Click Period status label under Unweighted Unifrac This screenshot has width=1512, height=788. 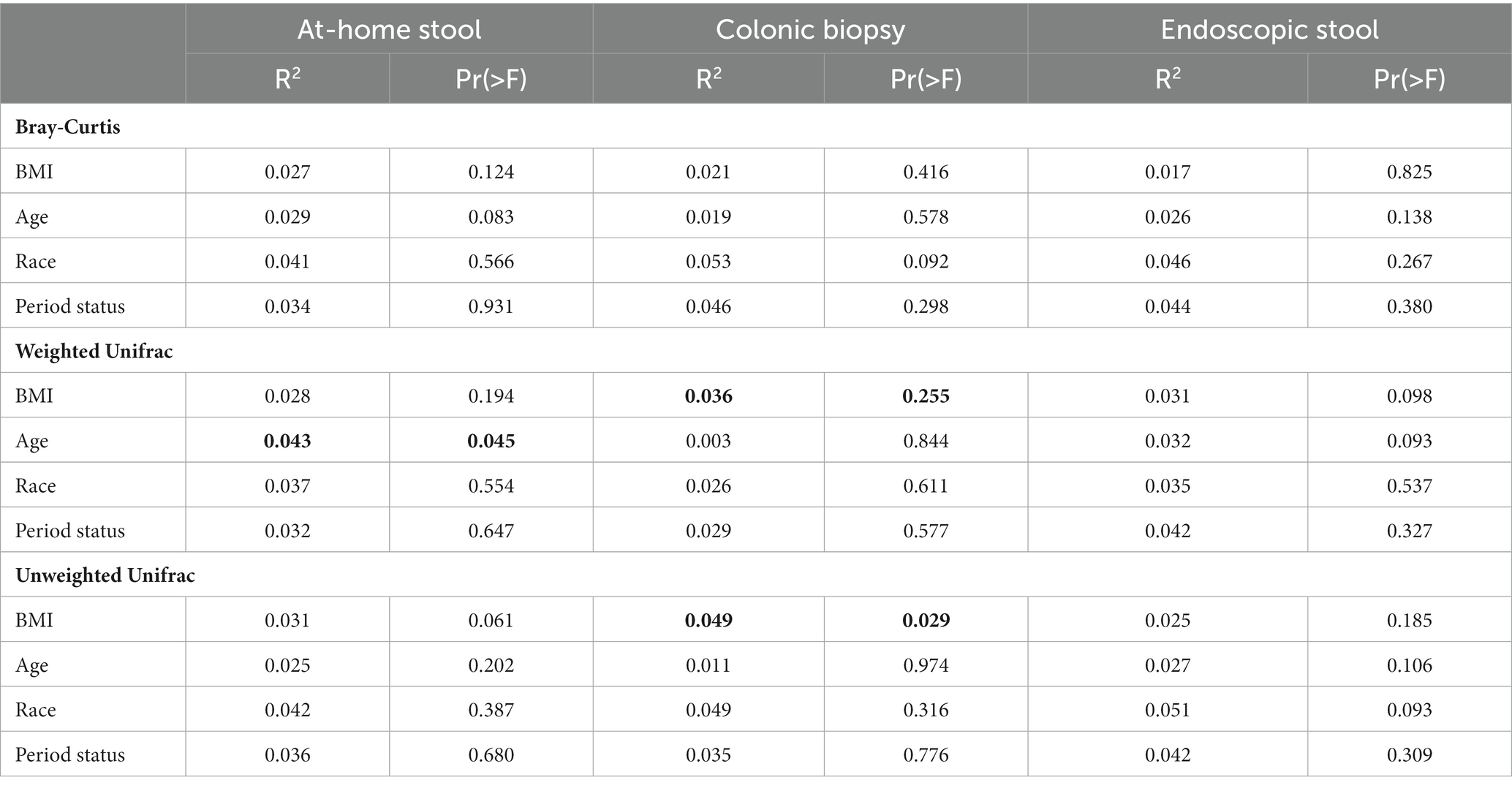point(70,754)
